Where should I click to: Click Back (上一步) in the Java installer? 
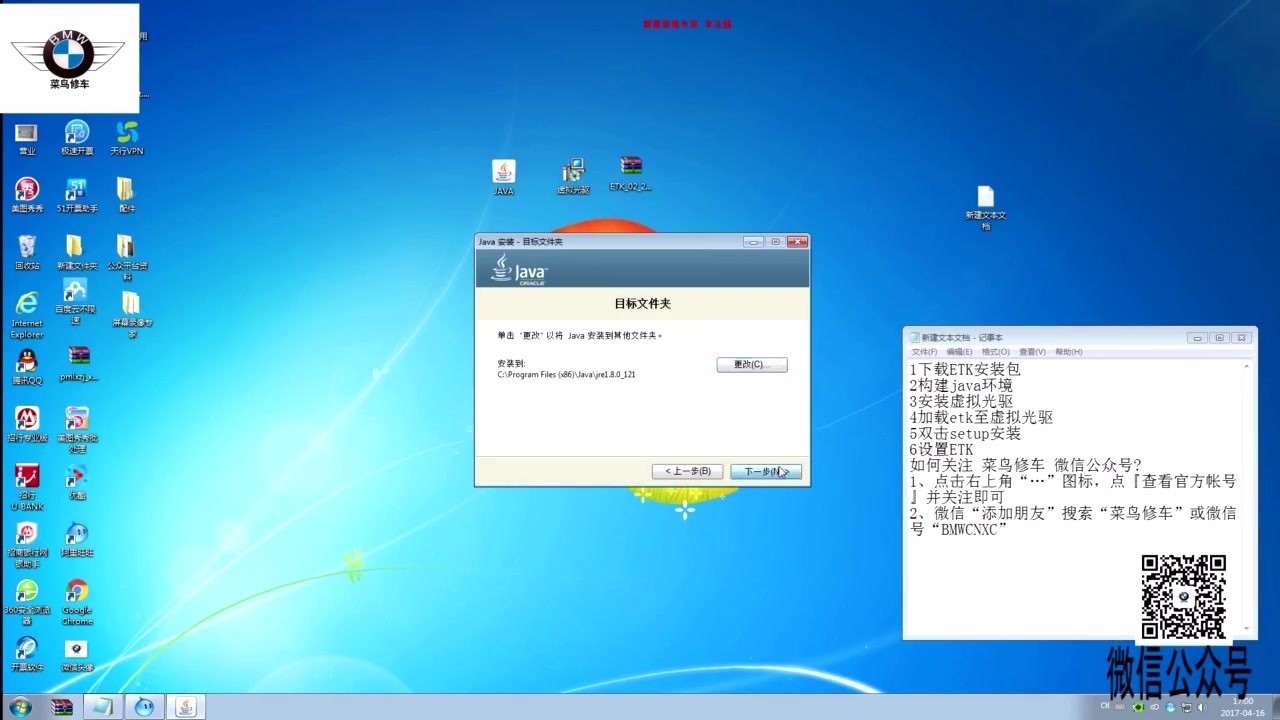click(687, 471)
